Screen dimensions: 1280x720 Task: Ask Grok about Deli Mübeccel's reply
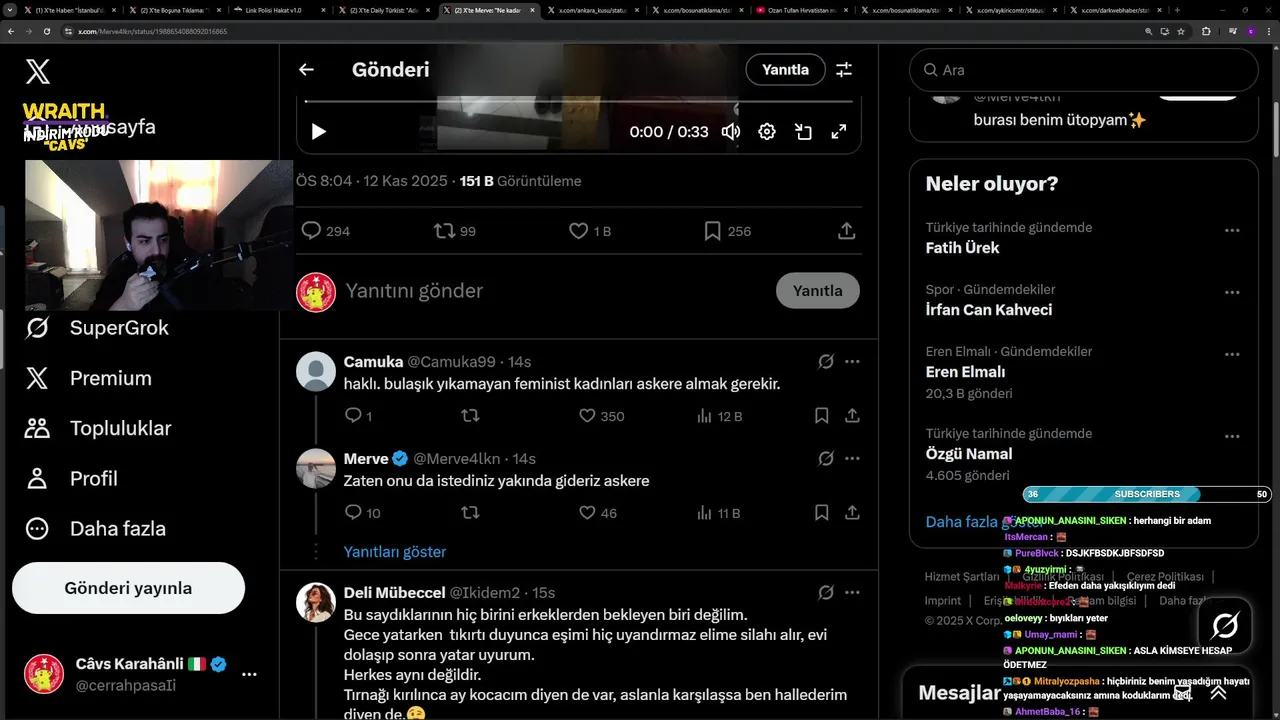coord(826,592)
